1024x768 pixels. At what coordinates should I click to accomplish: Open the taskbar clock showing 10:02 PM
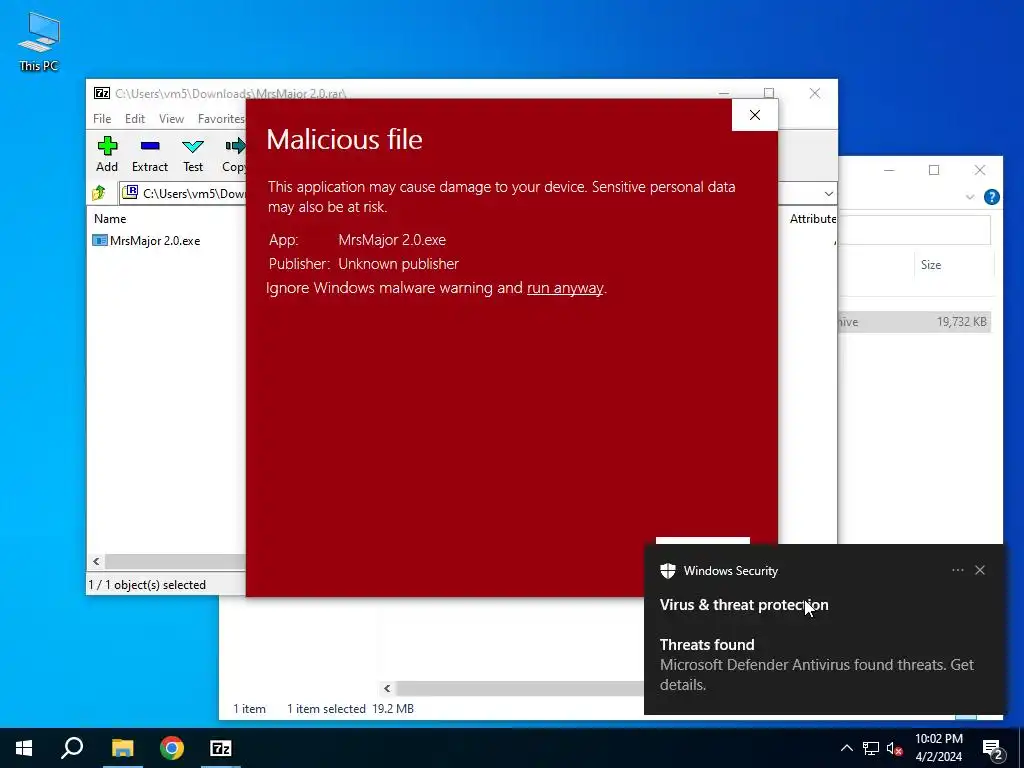tap(938, 748)
